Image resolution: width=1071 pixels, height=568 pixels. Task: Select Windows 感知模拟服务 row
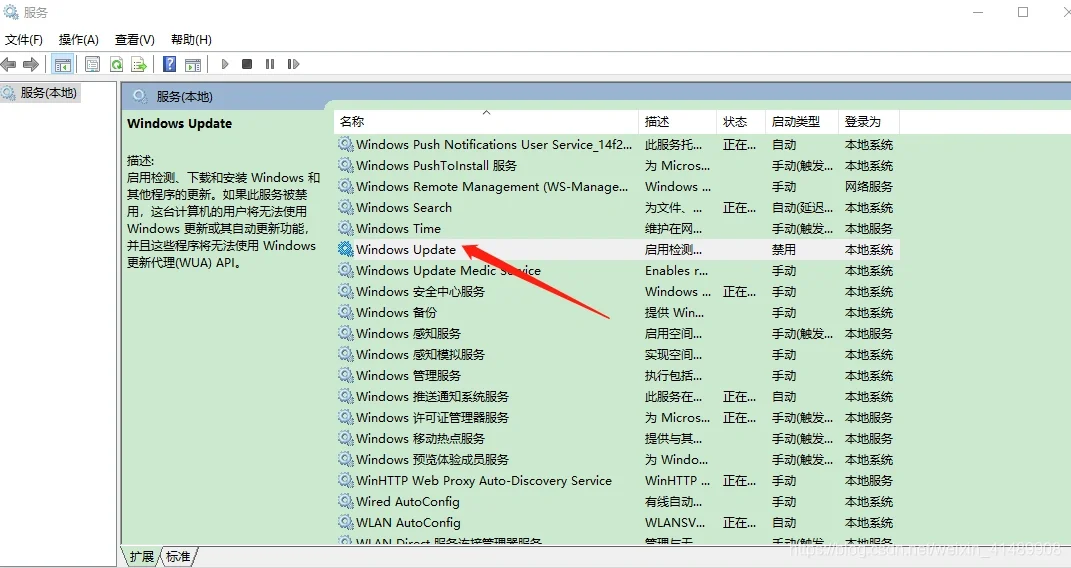point(617,355)
